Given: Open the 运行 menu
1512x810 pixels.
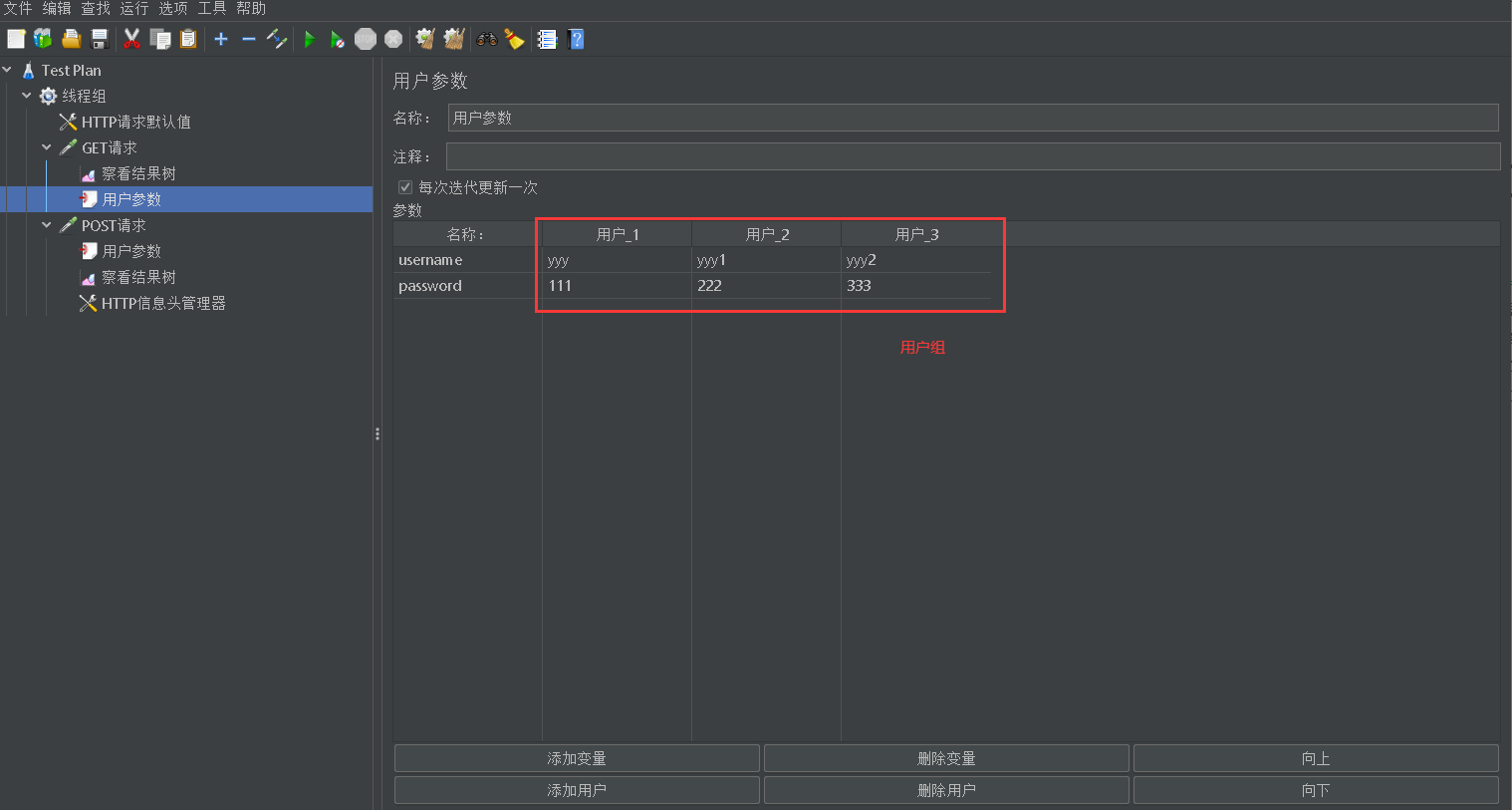Looking at the screenshot, I should click(133, 9).
